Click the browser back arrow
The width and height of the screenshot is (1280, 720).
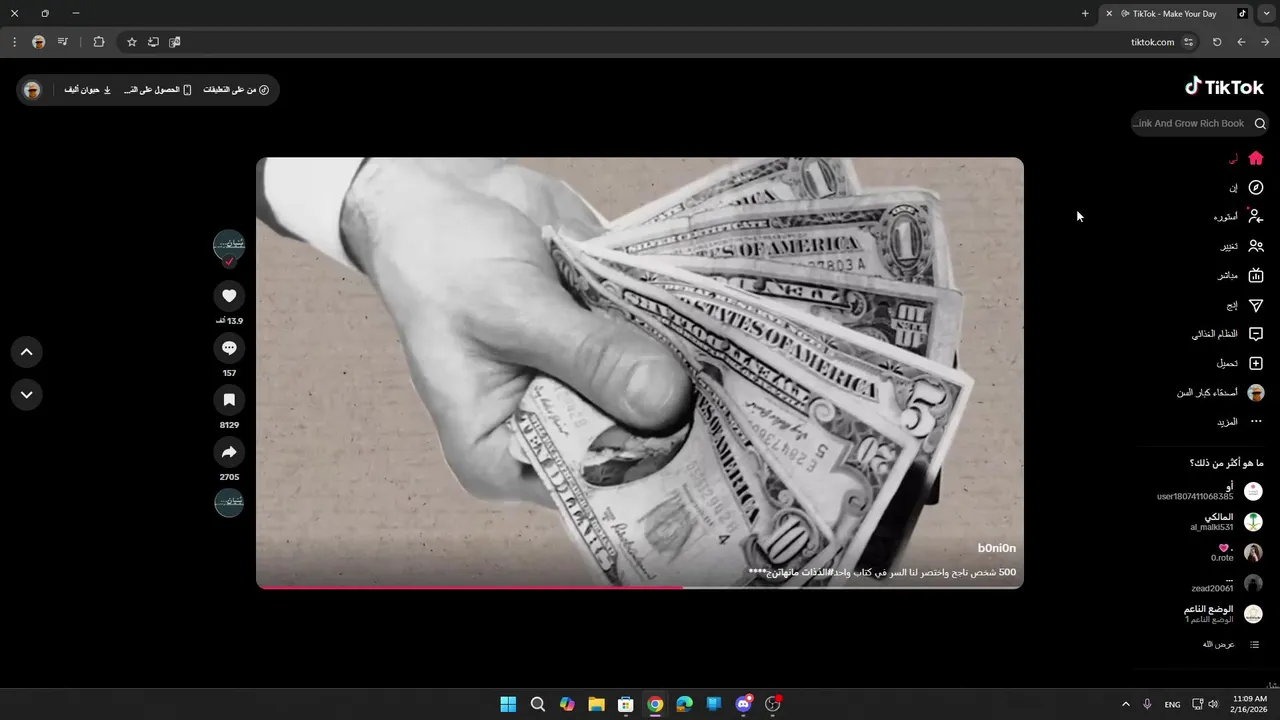point(1241,42)
